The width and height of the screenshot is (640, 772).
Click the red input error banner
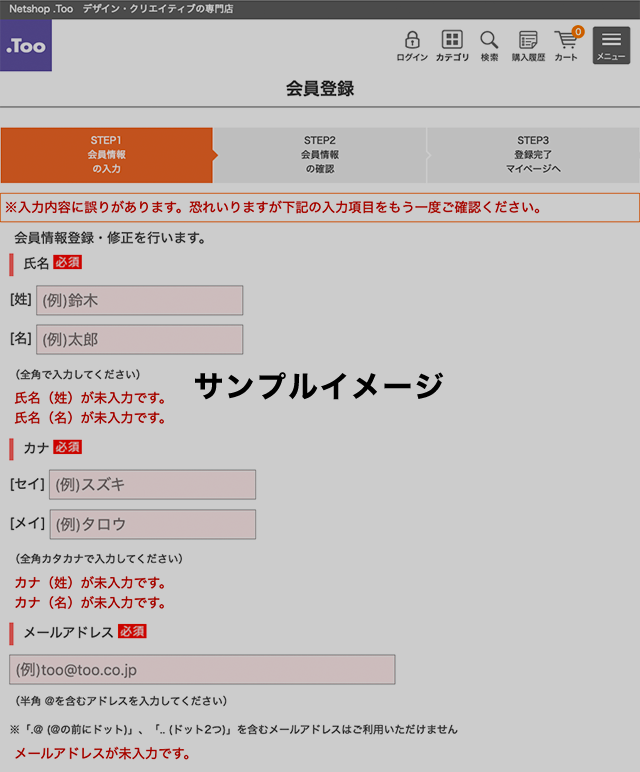(x=319, y=208)
